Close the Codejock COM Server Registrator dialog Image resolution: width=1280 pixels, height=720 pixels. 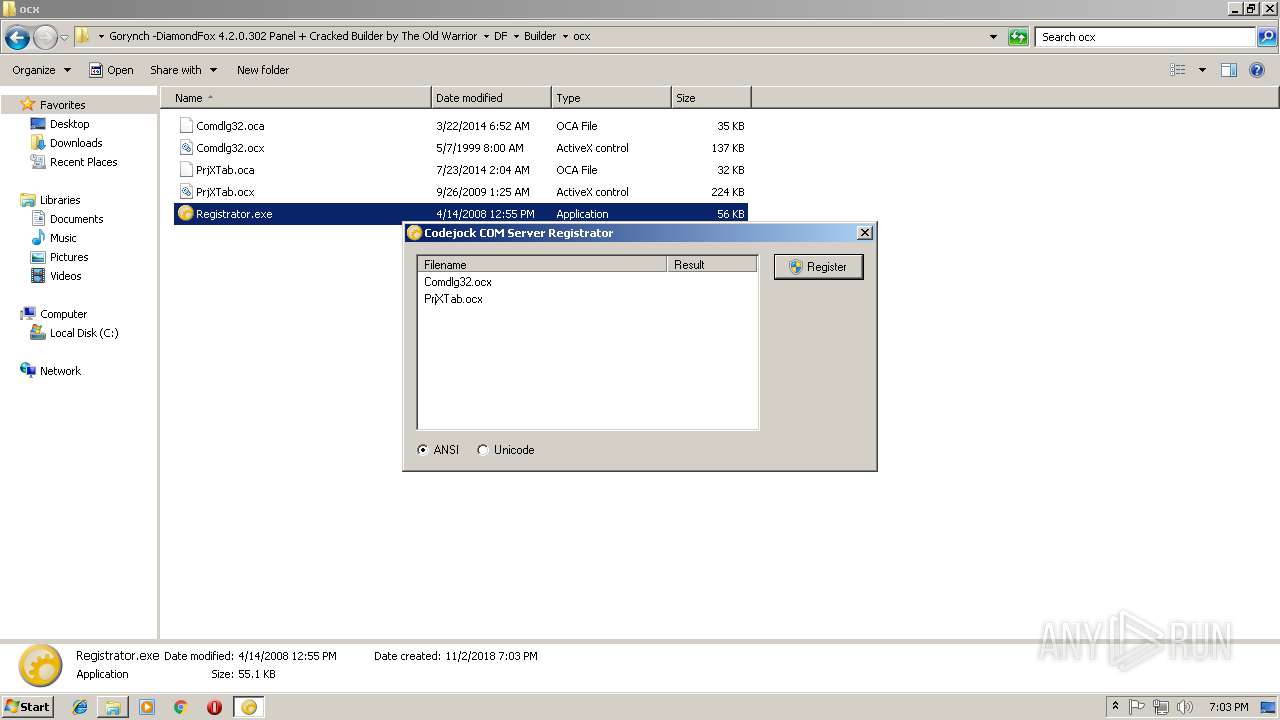[x=865, y=232]
